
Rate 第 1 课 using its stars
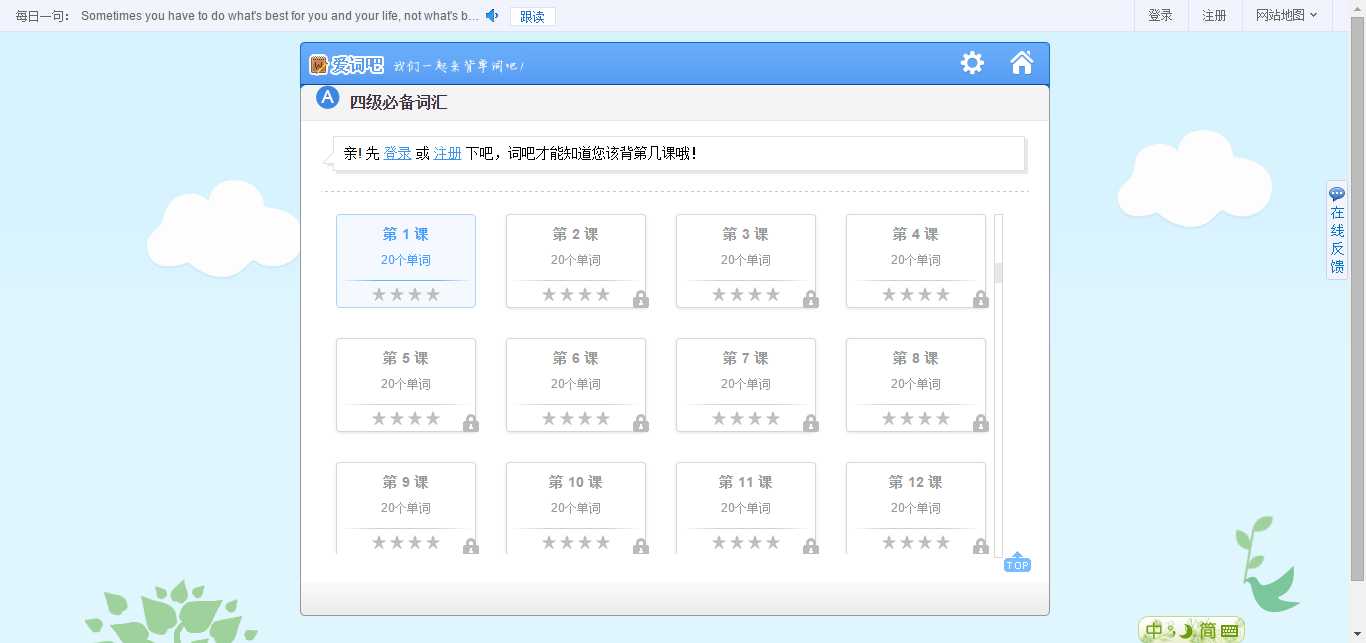point(405,294)
